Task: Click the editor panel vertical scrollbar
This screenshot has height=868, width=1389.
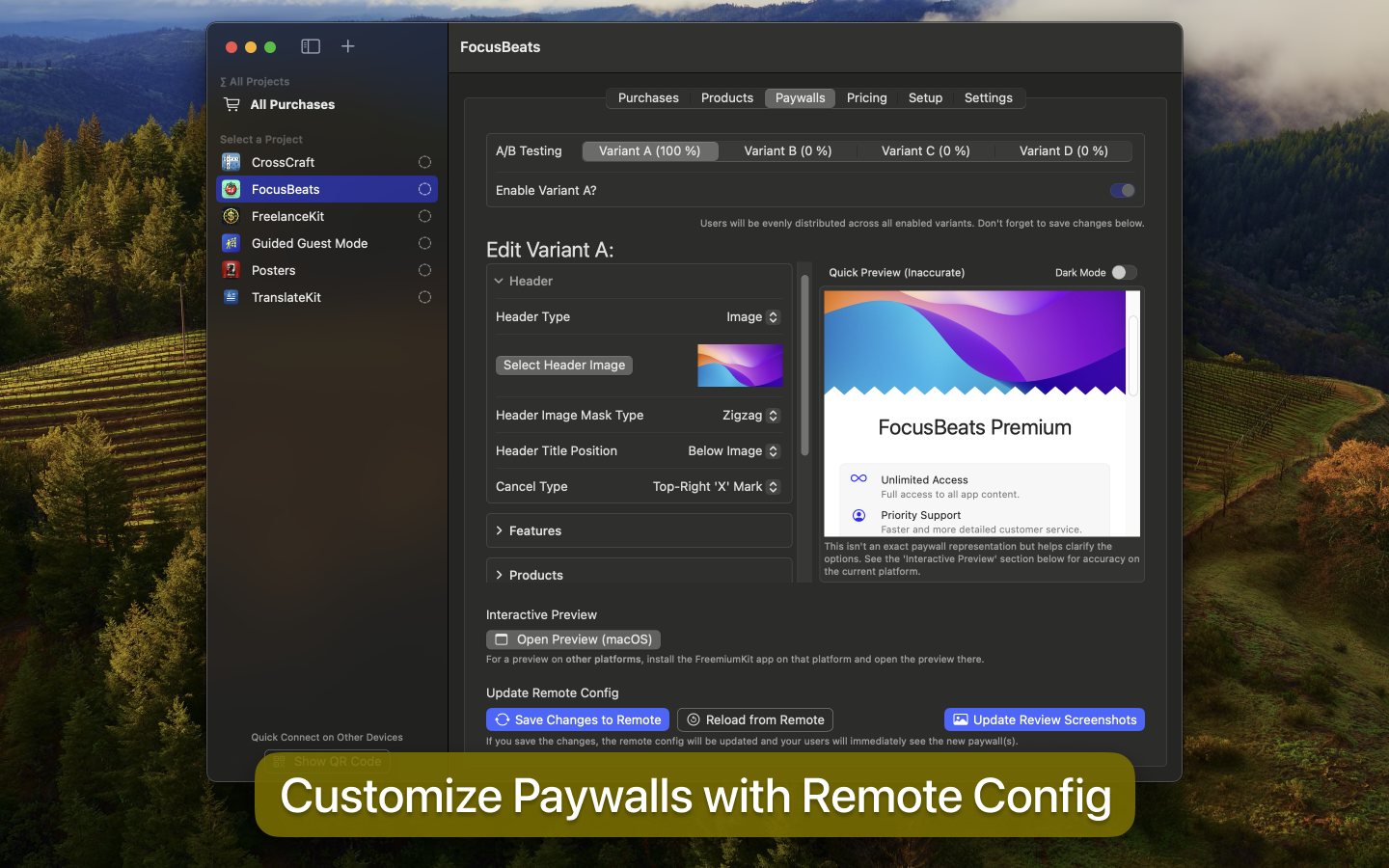Action: (804, 366)
